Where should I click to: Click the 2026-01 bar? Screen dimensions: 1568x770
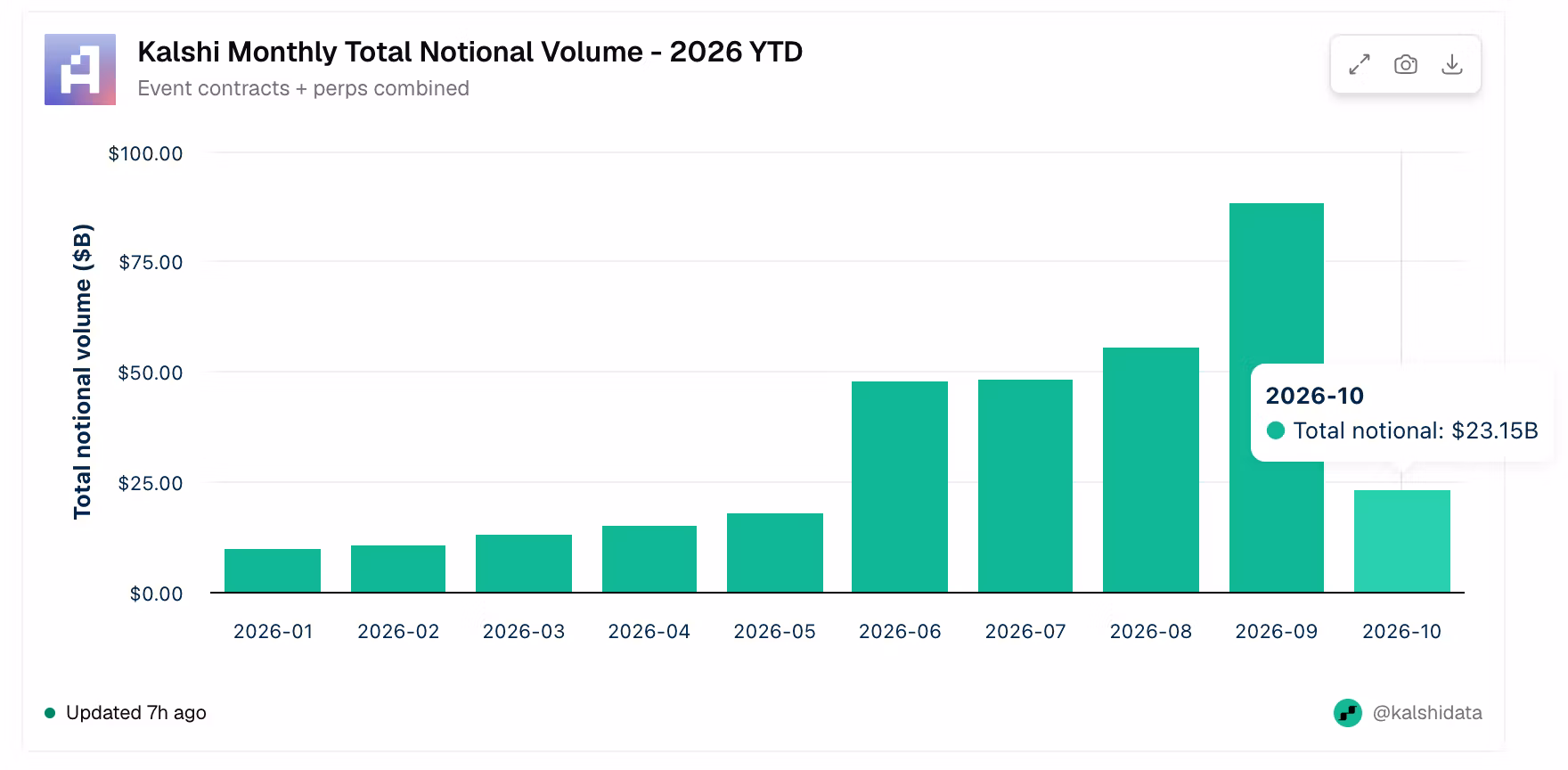click(x=273, y=570)
